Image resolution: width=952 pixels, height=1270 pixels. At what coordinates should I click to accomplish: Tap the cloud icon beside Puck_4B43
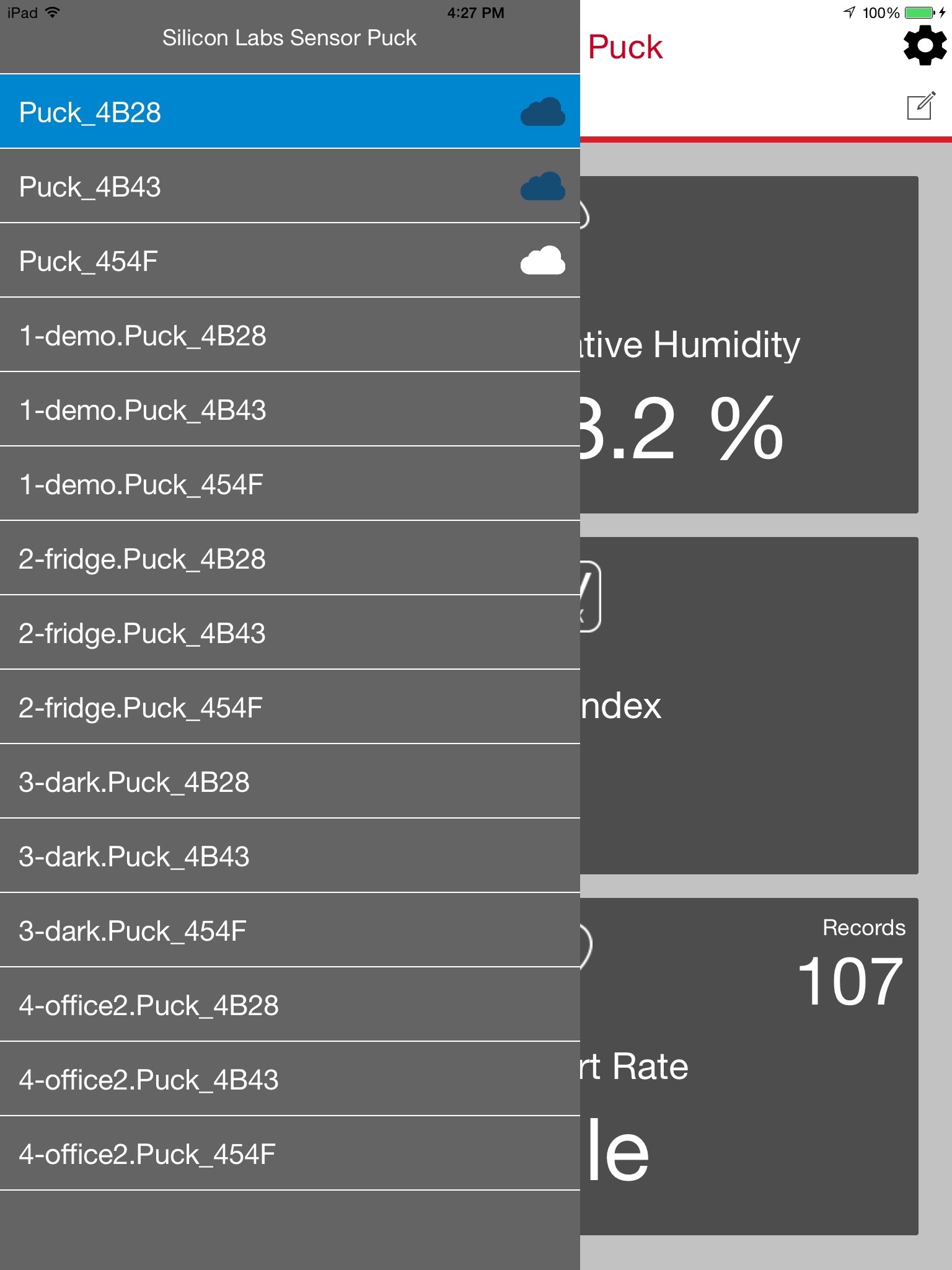click(542, 187)
